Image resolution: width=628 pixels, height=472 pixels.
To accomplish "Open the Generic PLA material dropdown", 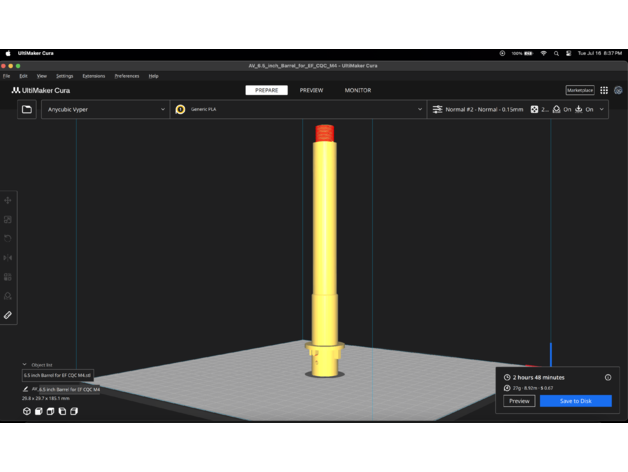I will point(299,109).
